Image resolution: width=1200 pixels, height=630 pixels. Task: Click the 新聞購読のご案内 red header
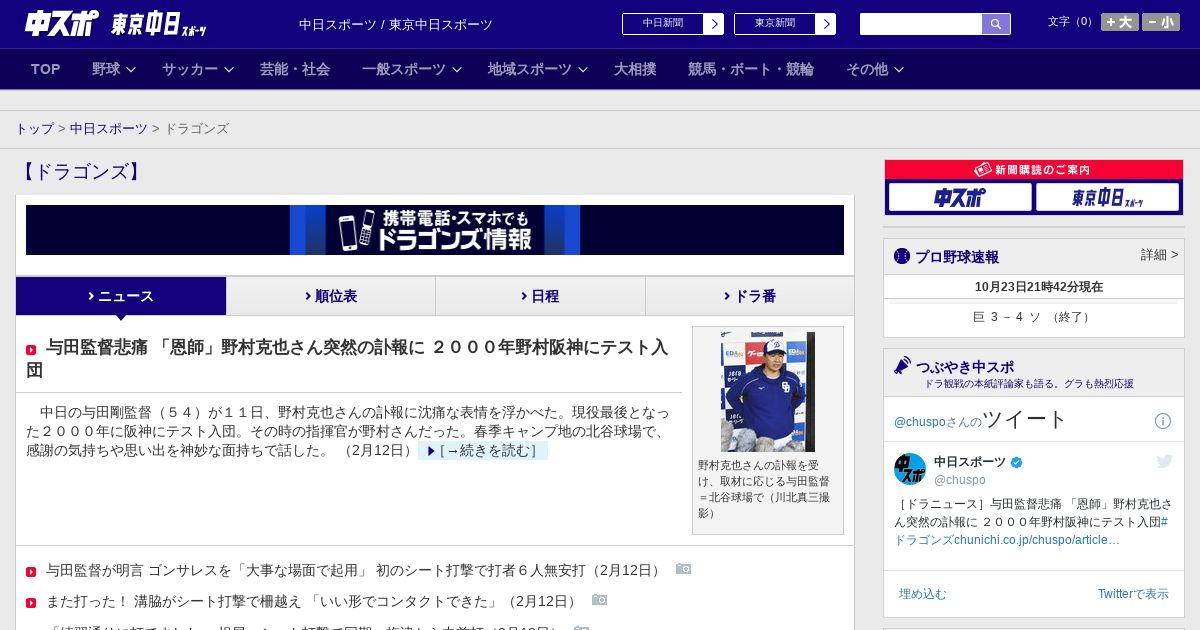(x=1034, y=170)
